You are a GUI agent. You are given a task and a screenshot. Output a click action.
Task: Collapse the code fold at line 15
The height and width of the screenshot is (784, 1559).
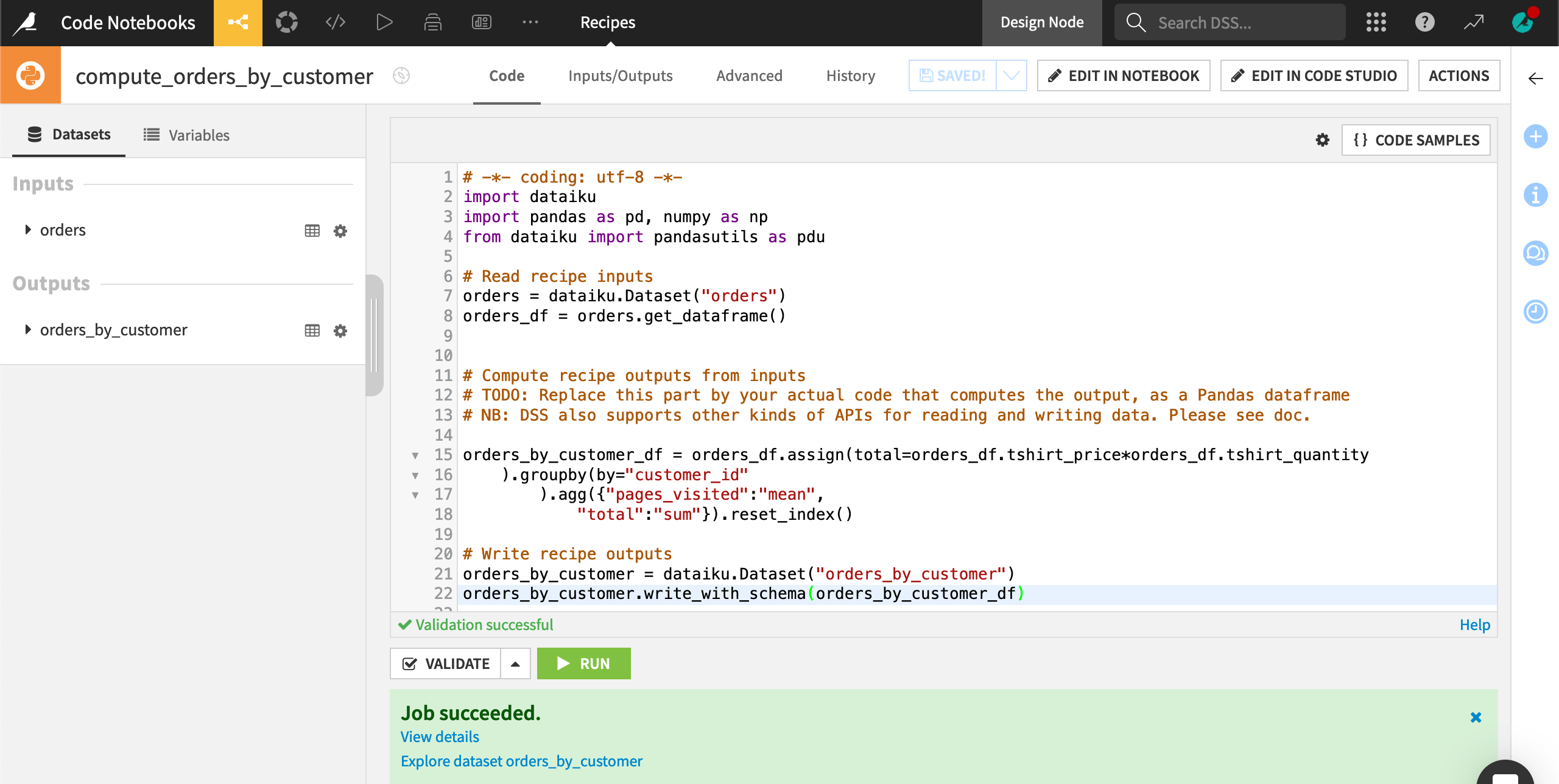pyautogui.click(x=416, y=455)
